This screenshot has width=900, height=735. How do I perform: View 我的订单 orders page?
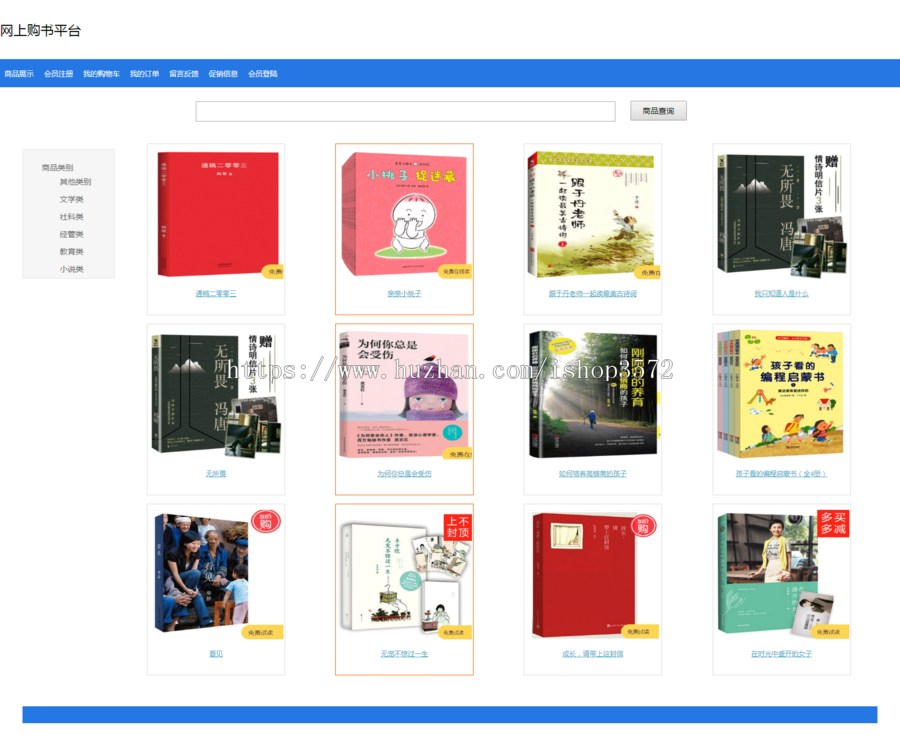[147, 73]
